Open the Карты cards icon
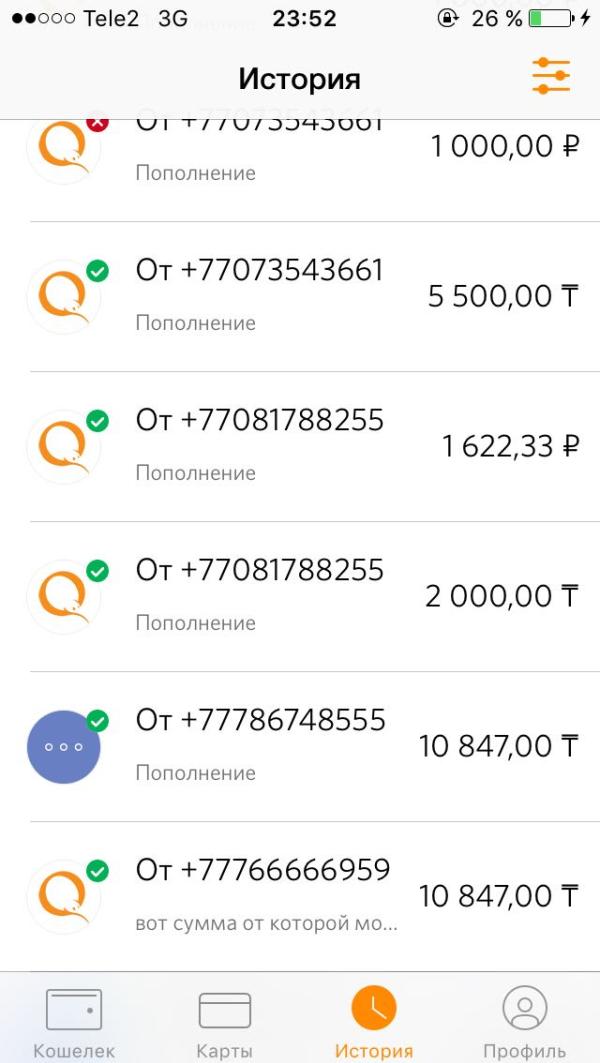Screen dimensions: 600x1063 224,1010
